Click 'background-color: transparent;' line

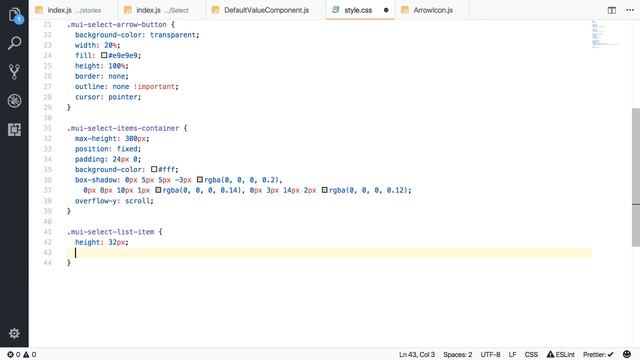click(137, 35)
